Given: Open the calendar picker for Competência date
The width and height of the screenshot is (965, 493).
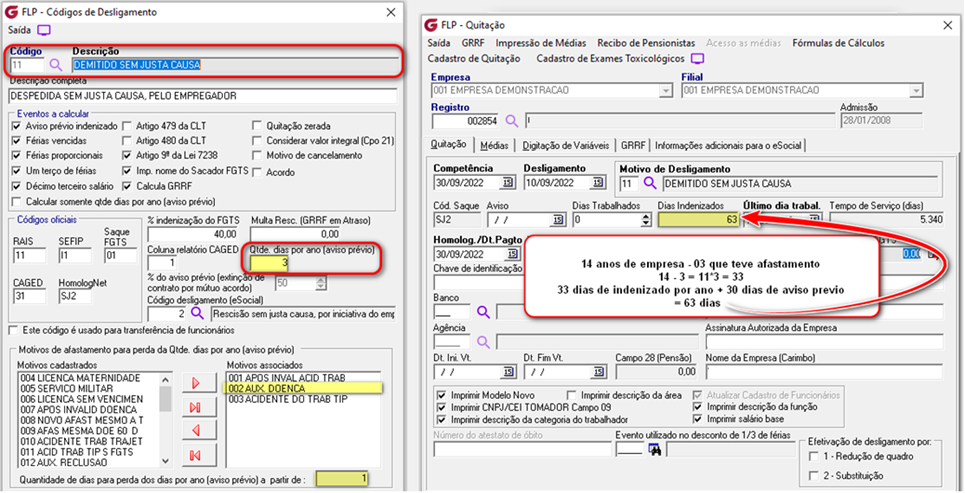Looking at the screenshot, I should (x=508, y=183).
